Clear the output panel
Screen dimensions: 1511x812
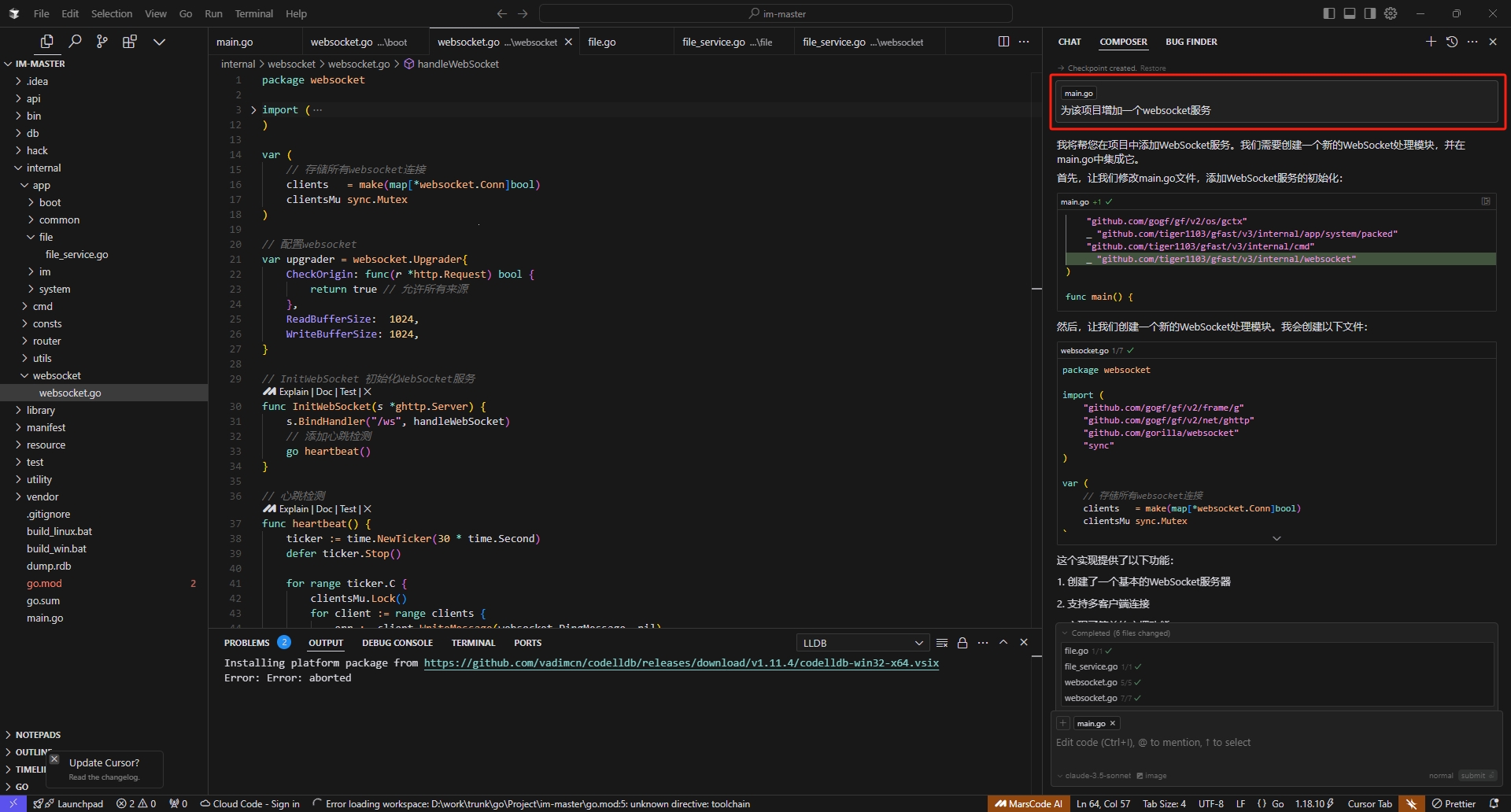[942, 643]
